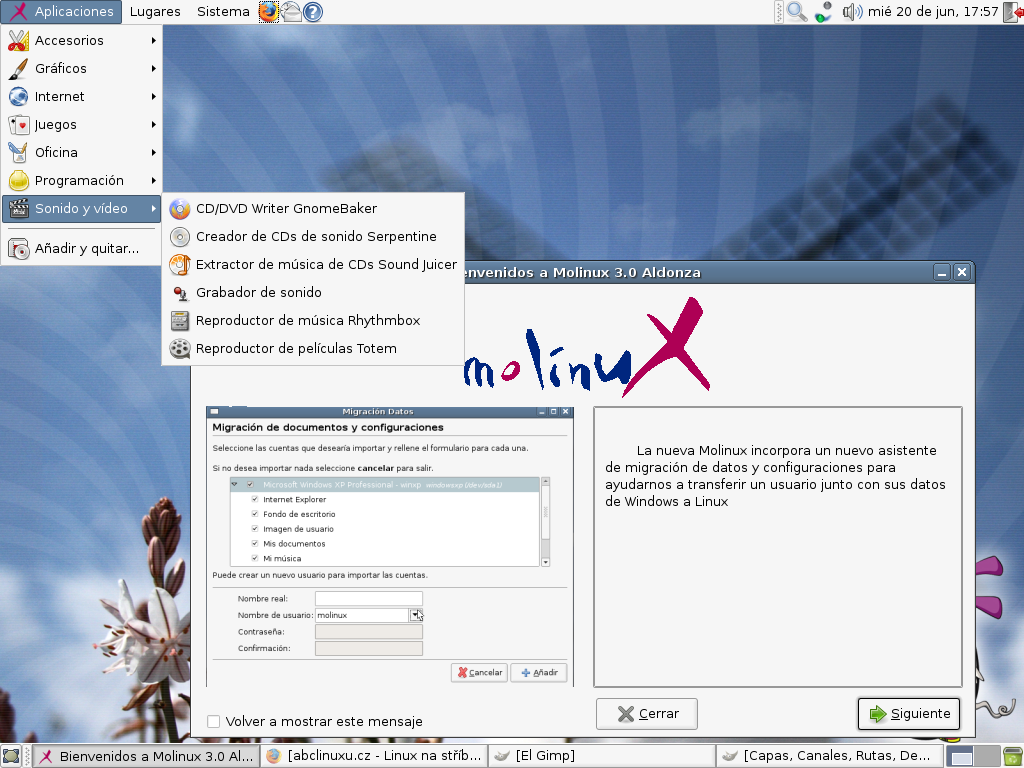Open the Lugares menu
The height and width of the screenshot is (768, 1024).
(155, 12)
